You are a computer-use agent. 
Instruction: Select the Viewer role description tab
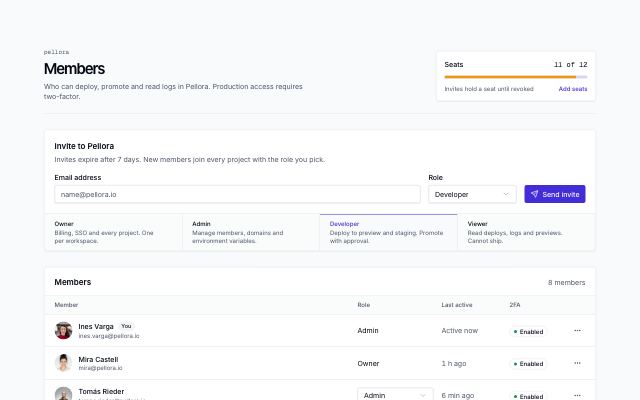point(526,232)
